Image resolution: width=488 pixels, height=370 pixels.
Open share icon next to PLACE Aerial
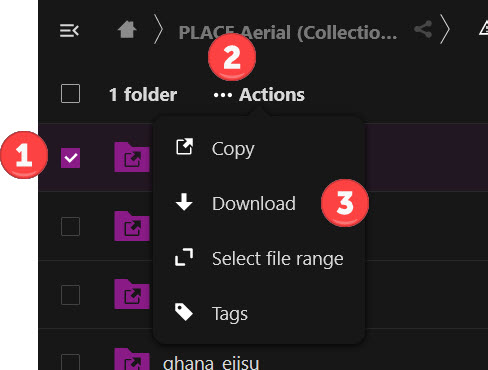(423, 29)
